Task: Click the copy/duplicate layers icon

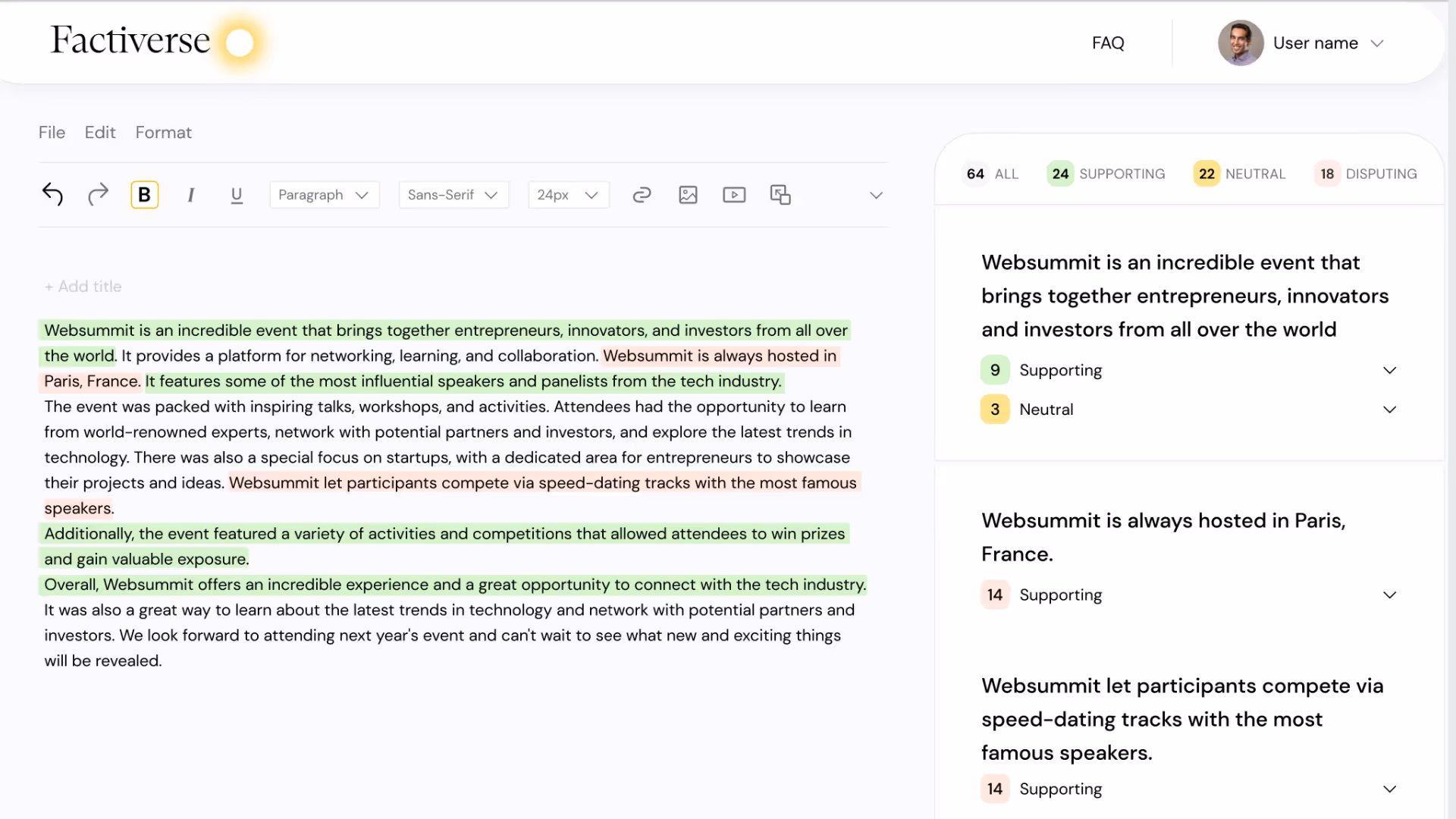Action: [780, 195]
